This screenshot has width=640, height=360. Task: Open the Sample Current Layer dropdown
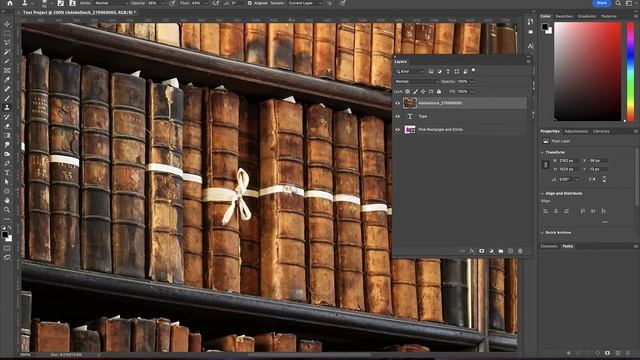point(304,3)
